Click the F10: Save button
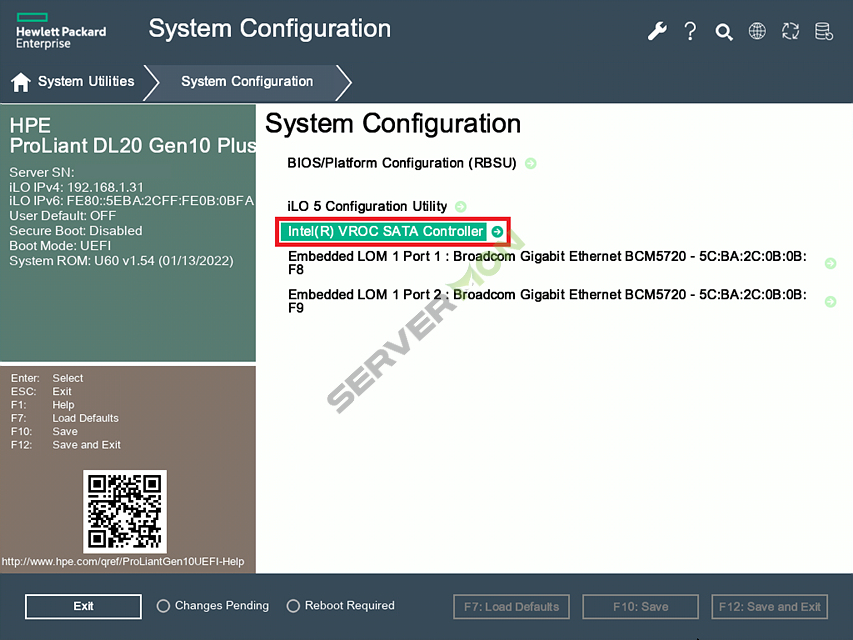The width and height of the screenshot is (853, 640). point(640,606)
